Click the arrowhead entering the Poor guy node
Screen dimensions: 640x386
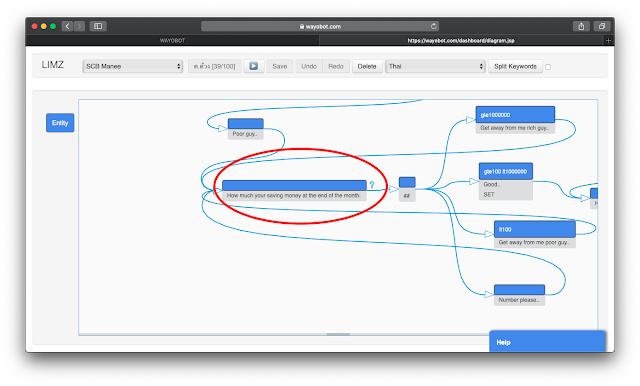point(223,129)
